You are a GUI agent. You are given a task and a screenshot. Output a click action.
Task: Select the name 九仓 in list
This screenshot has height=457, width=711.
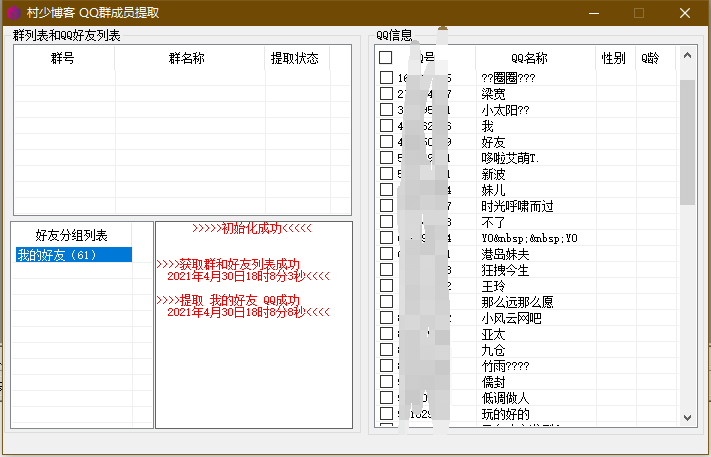pos(493,350)
